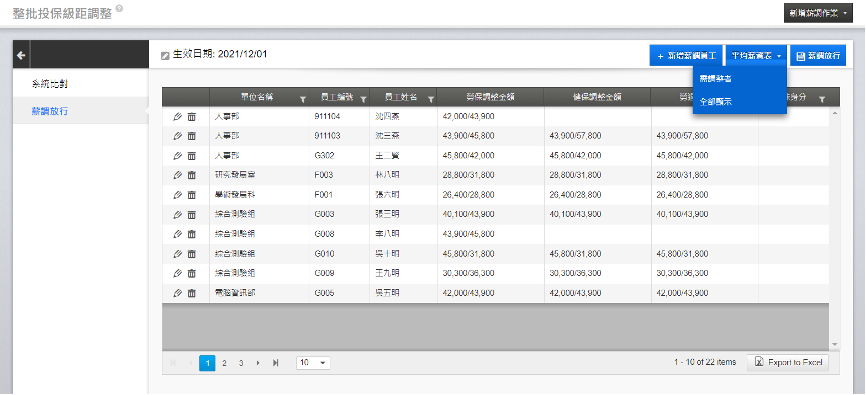Open the filter on the 員工編號 column
This screenshot has width=866, height=395.
[x=363, y=99]
